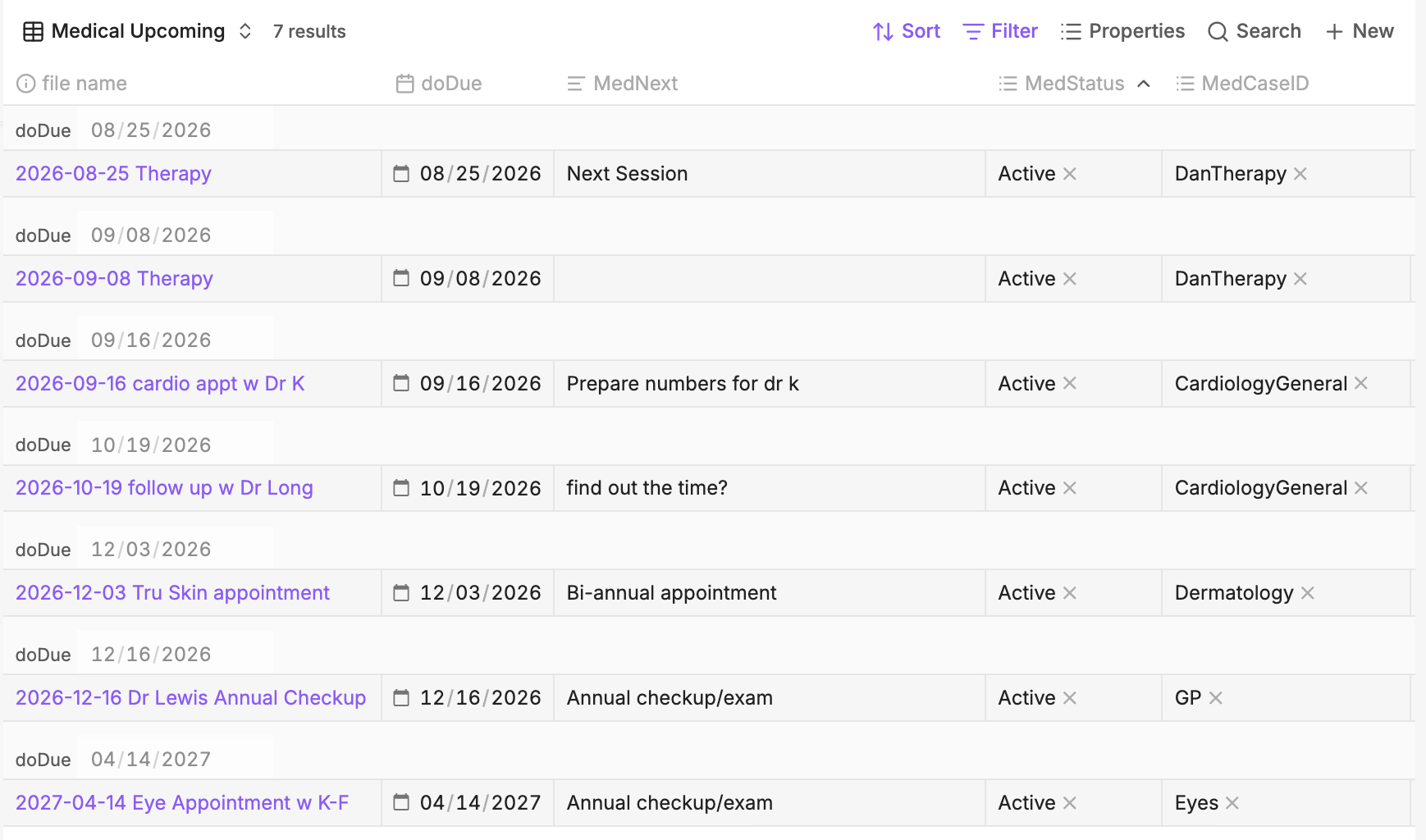Remove Active tag from 2026-09-08 Therapy row

click(1070, 279)
